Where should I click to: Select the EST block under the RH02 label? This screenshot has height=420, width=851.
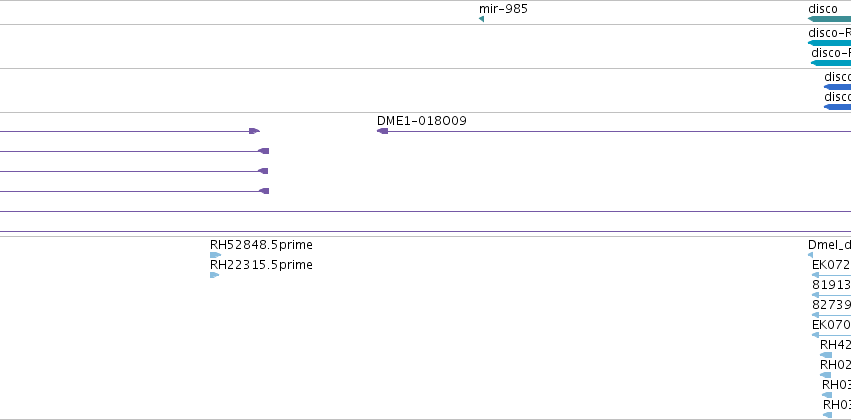click(x=825, y=375)
